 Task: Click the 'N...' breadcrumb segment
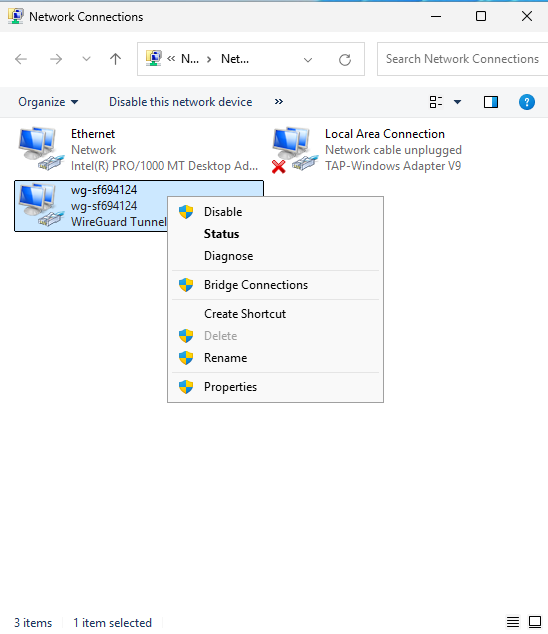coord(190,59)
